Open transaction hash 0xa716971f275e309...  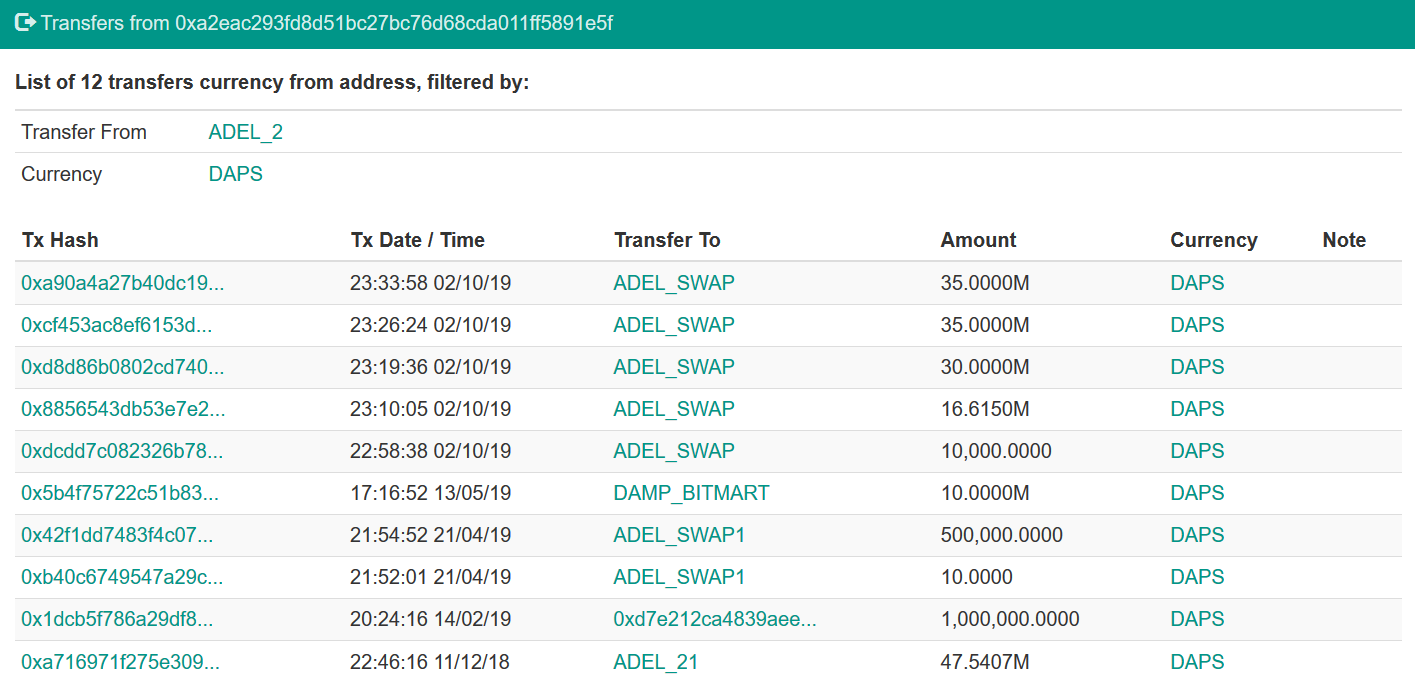(121, 661)
